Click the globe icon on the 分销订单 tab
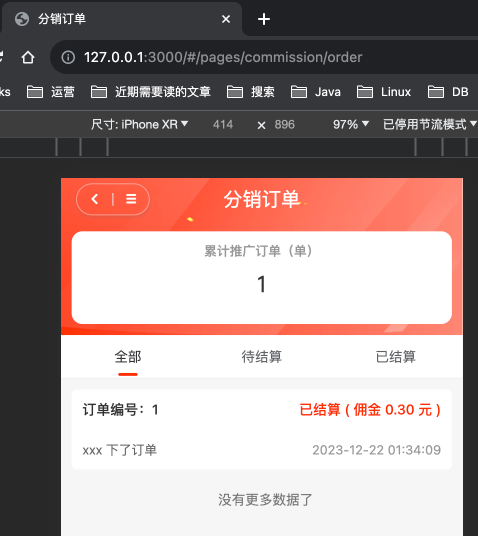Viewport: 478px width, 536px height. click(x=22, y=19)
